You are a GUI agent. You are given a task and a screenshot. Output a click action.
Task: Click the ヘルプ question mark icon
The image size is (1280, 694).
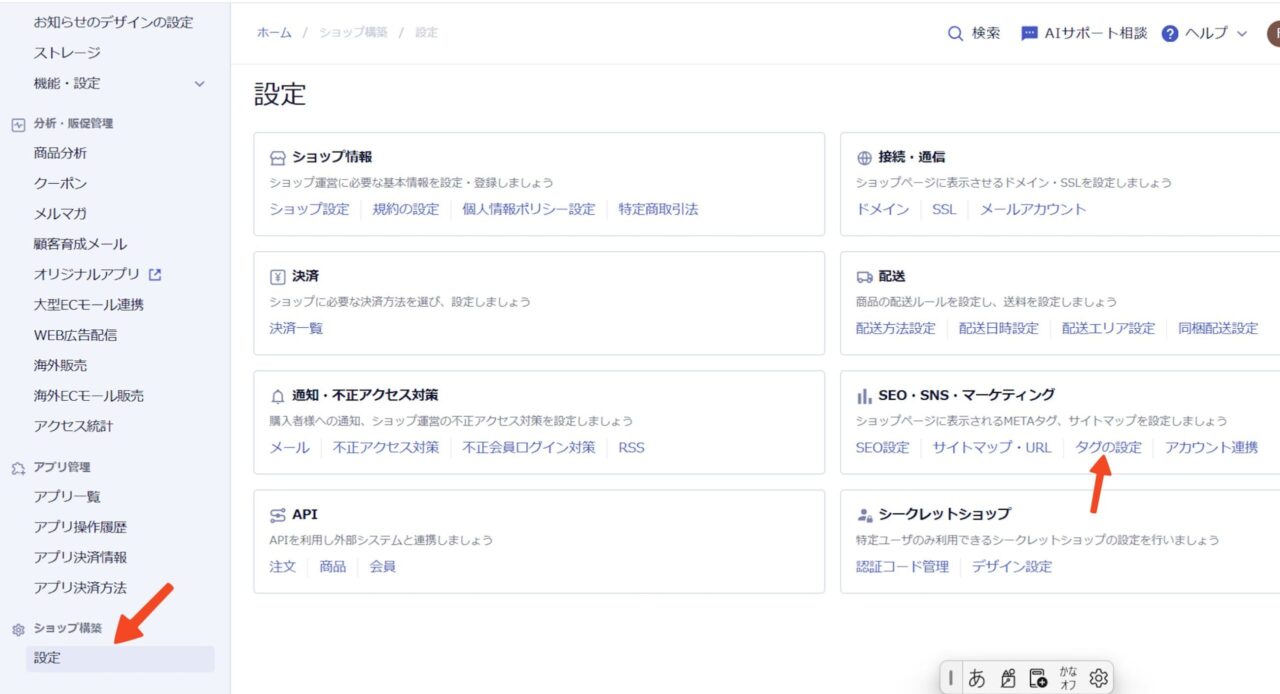[1170, 33]
